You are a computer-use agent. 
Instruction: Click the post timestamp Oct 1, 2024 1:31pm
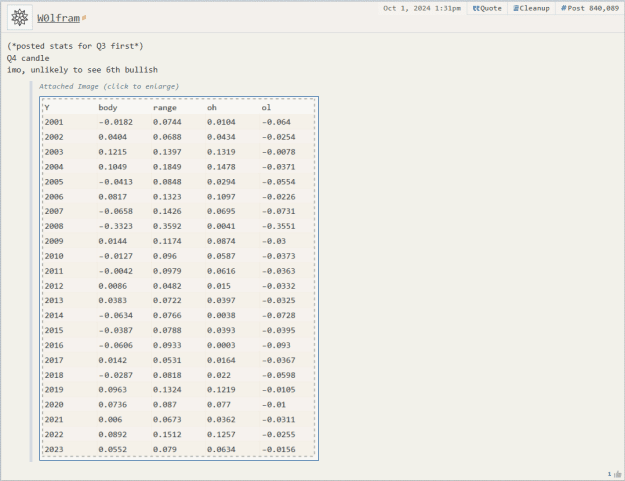[422, 8]
